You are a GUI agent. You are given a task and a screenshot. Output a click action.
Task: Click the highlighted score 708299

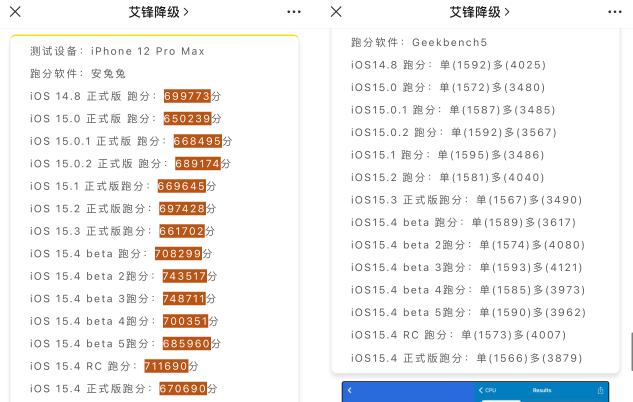(178, 253)
